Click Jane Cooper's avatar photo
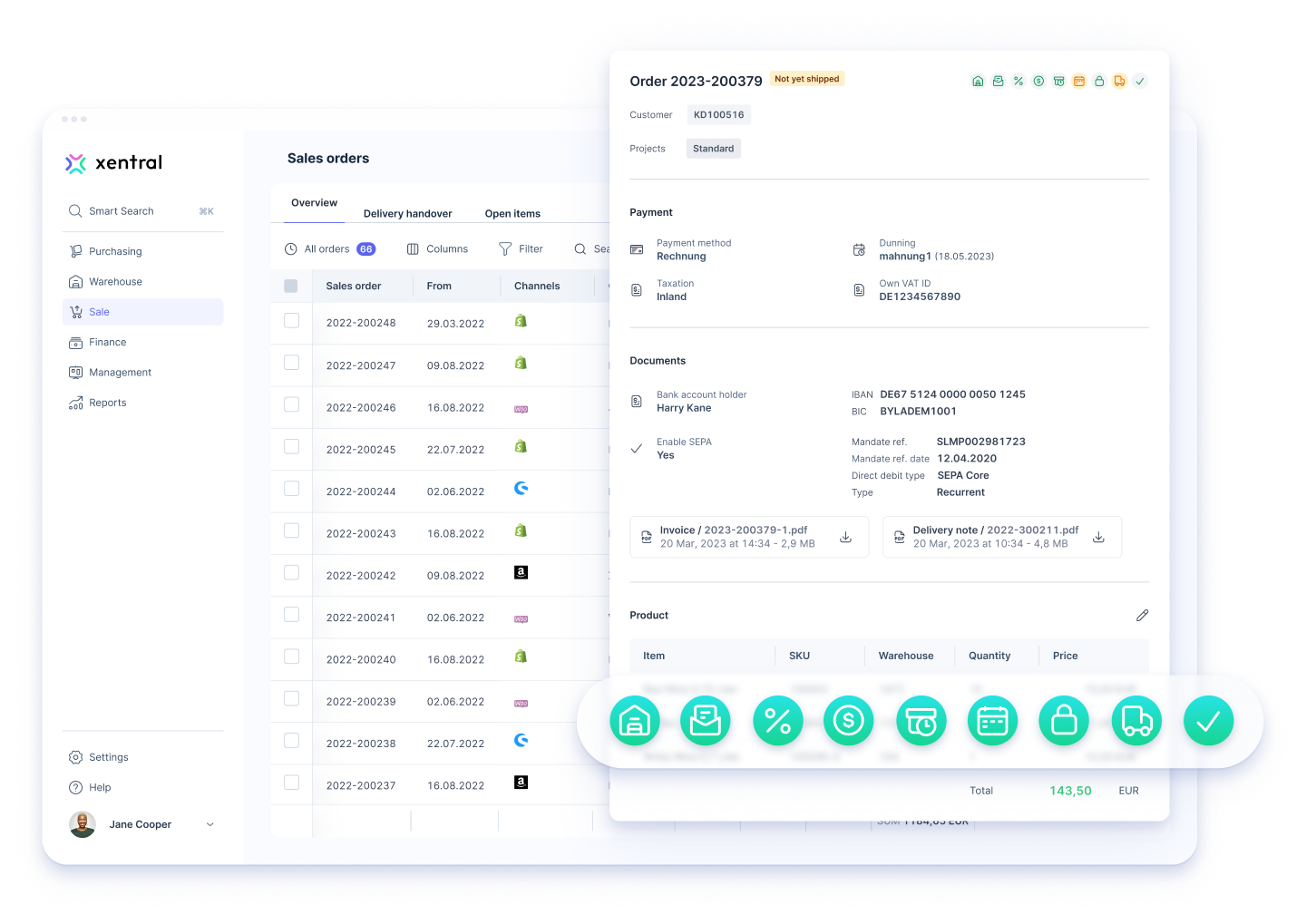Viewport: 1306px width, 924px height. (x=83, y=824)
